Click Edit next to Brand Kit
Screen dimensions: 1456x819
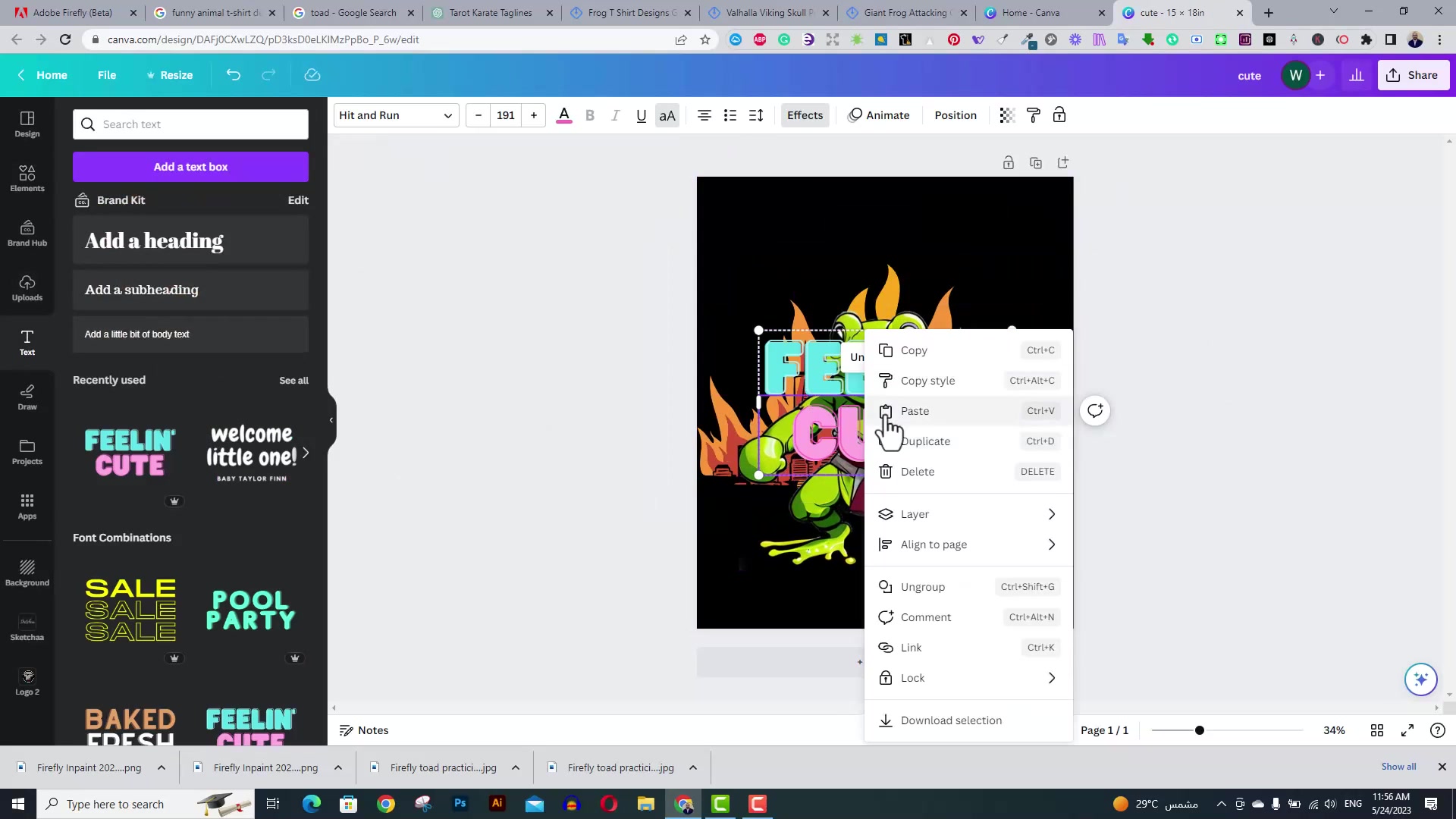(298, 200)
